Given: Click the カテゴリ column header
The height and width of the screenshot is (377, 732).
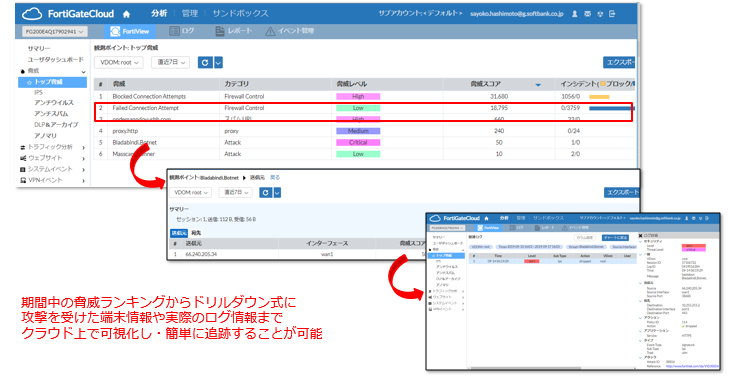Looking at the screenshot, I should click(x=237, y=84).
